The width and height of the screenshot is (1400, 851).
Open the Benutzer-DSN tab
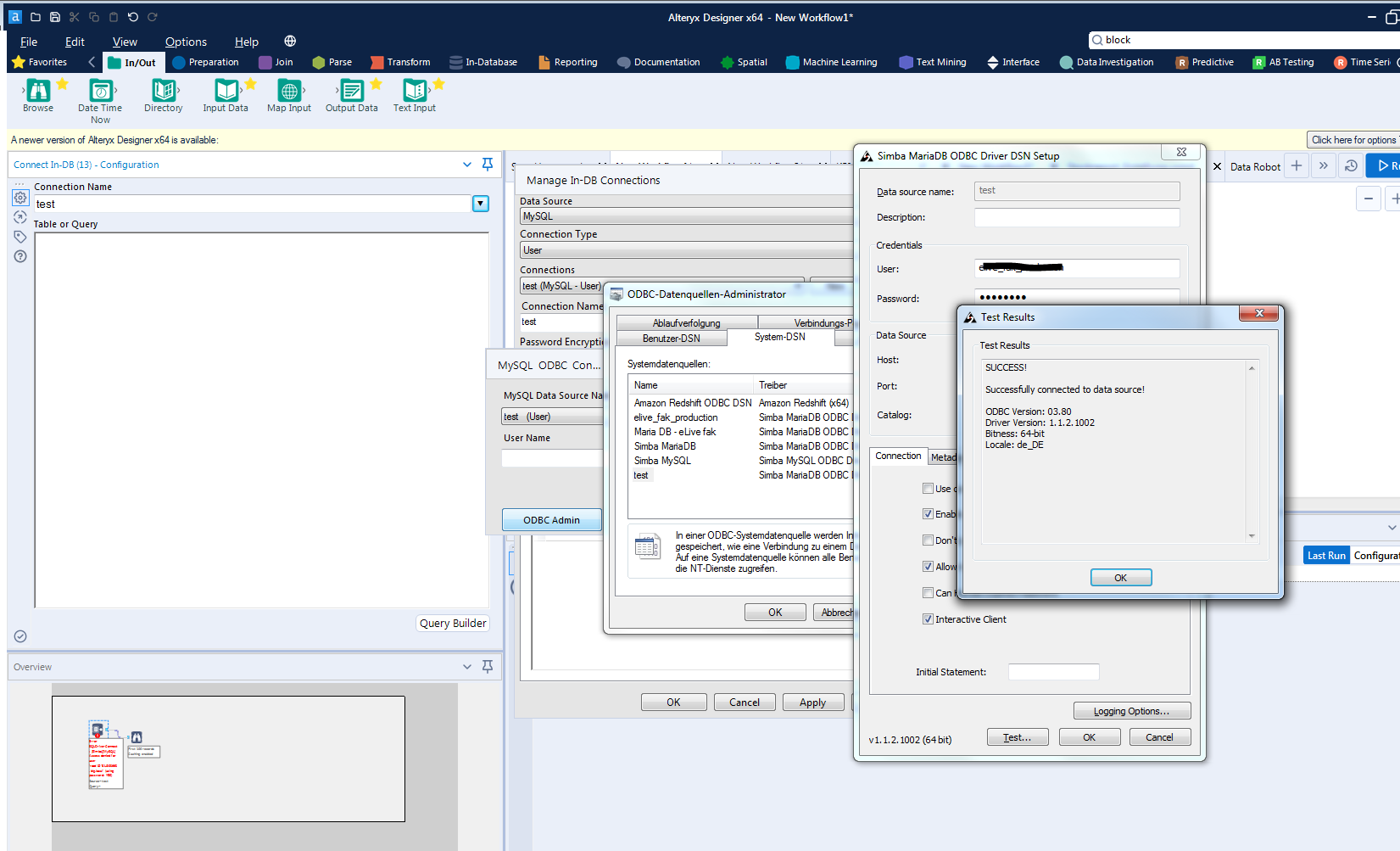[671, 339]
